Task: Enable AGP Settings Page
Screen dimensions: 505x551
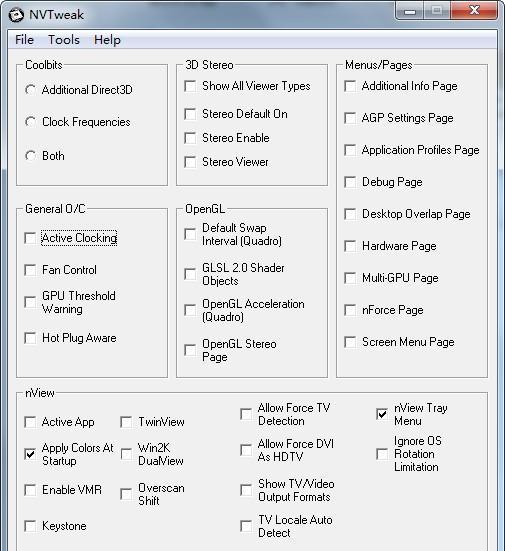Action: [350, 118]
